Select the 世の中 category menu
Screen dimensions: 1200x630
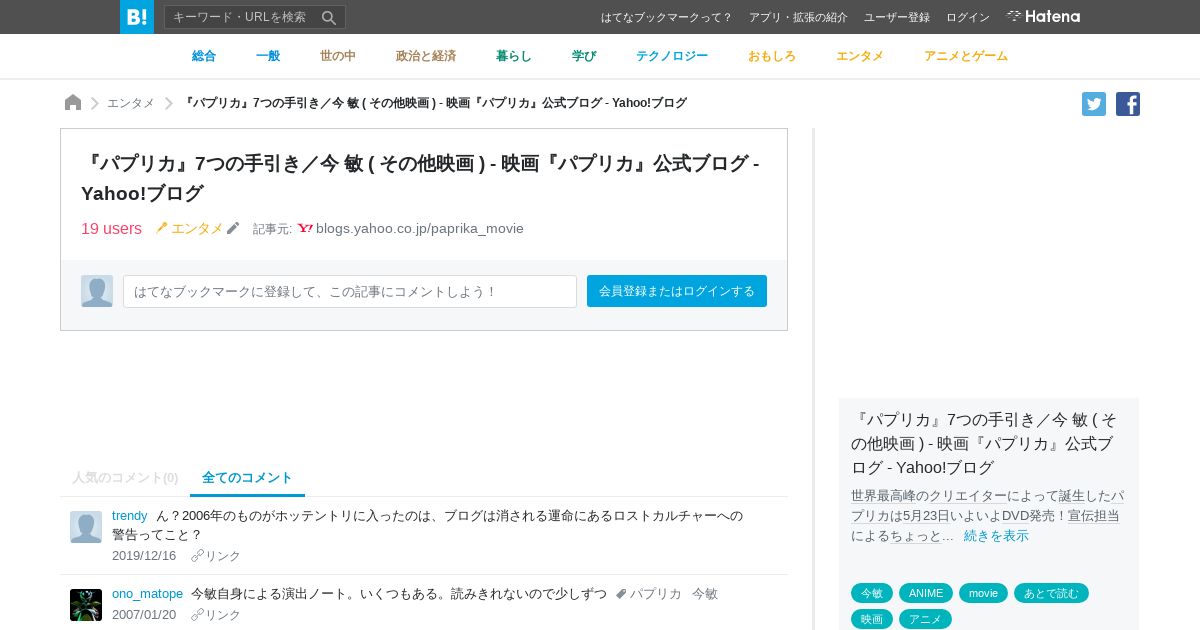(338, 56)
